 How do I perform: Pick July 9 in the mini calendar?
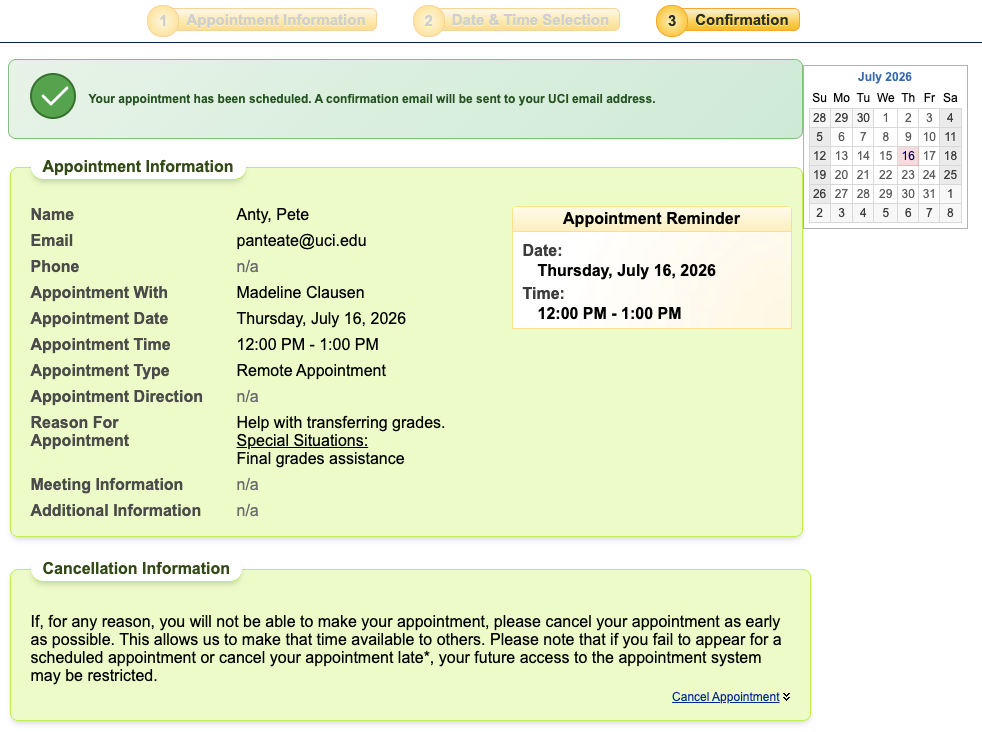(x=908, y=137)
